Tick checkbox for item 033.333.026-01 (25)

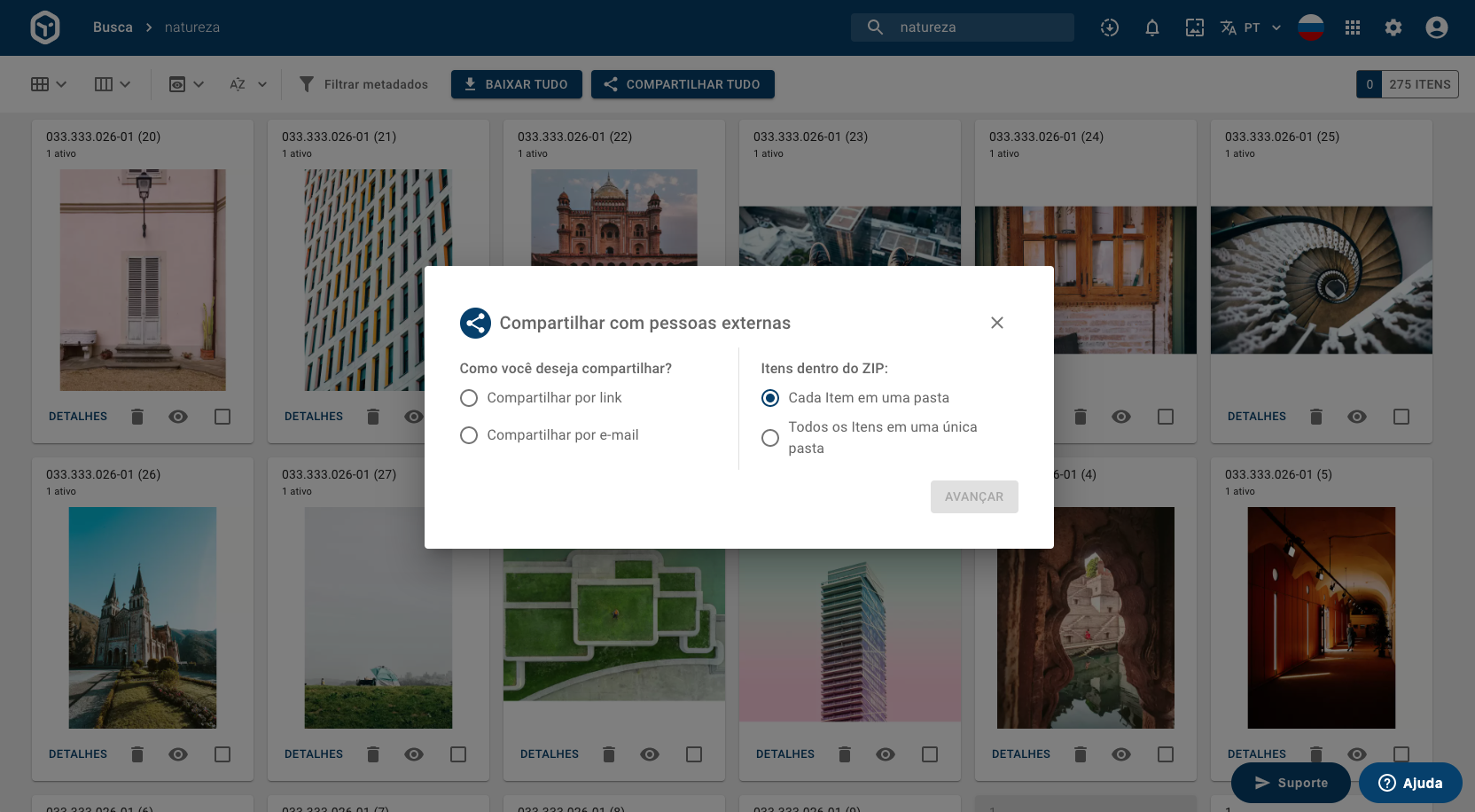[1401, 417]
